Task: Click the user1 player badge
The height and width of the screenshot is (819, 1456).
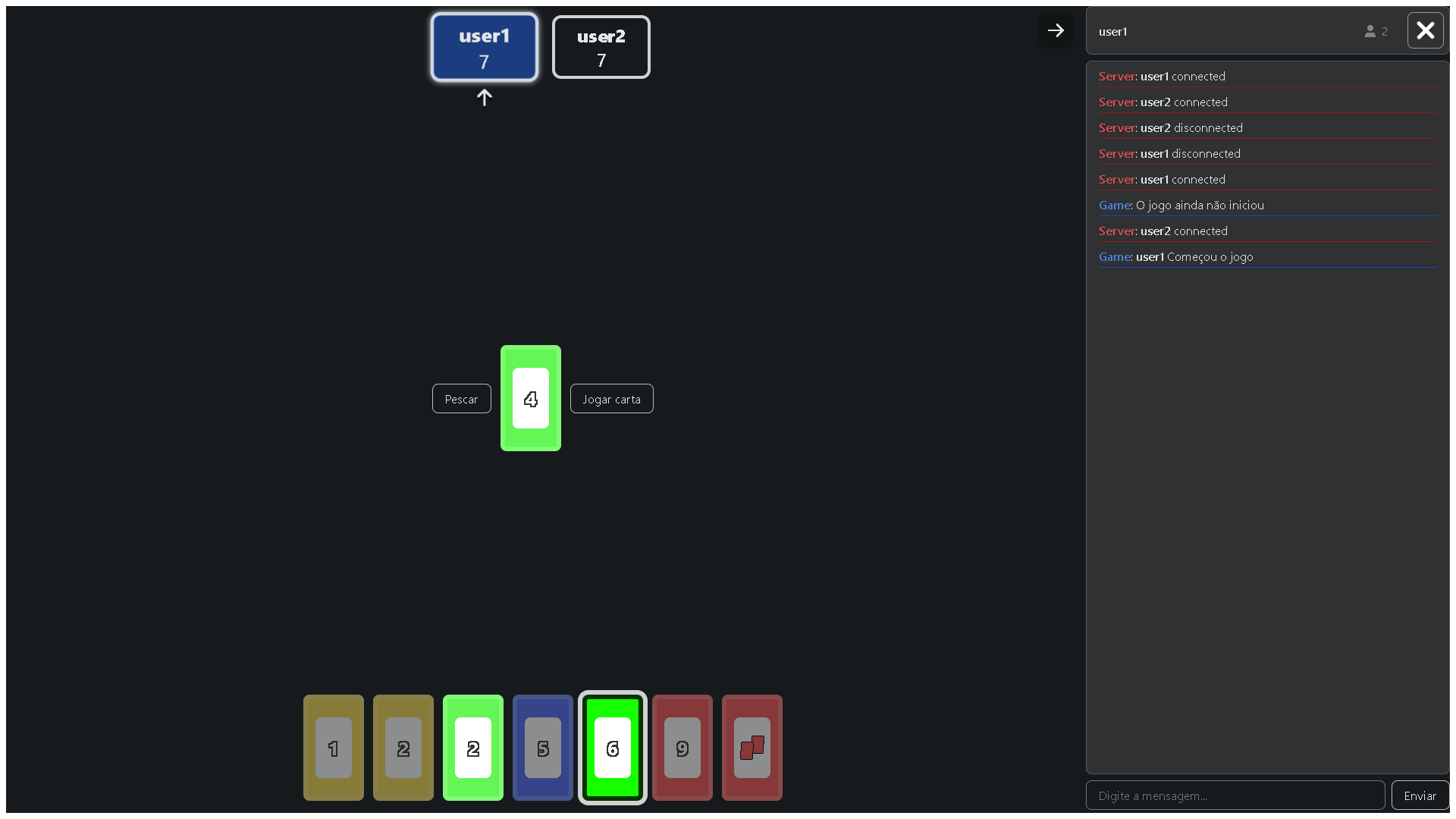Action: tap(485, 47)
